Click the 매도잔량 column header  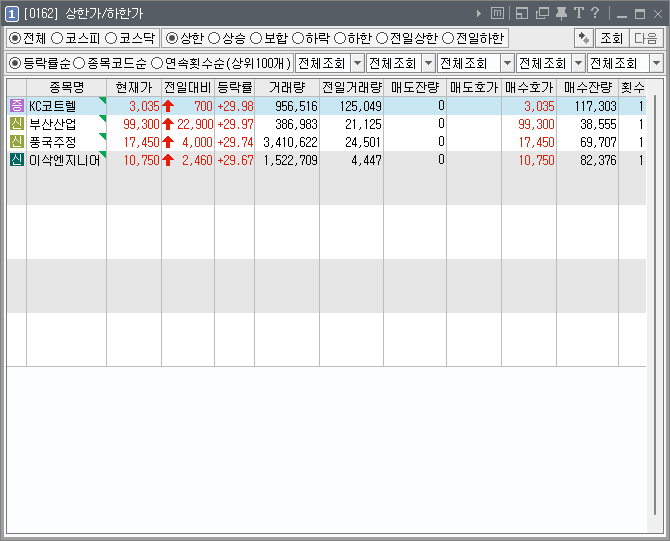[415, 88]
